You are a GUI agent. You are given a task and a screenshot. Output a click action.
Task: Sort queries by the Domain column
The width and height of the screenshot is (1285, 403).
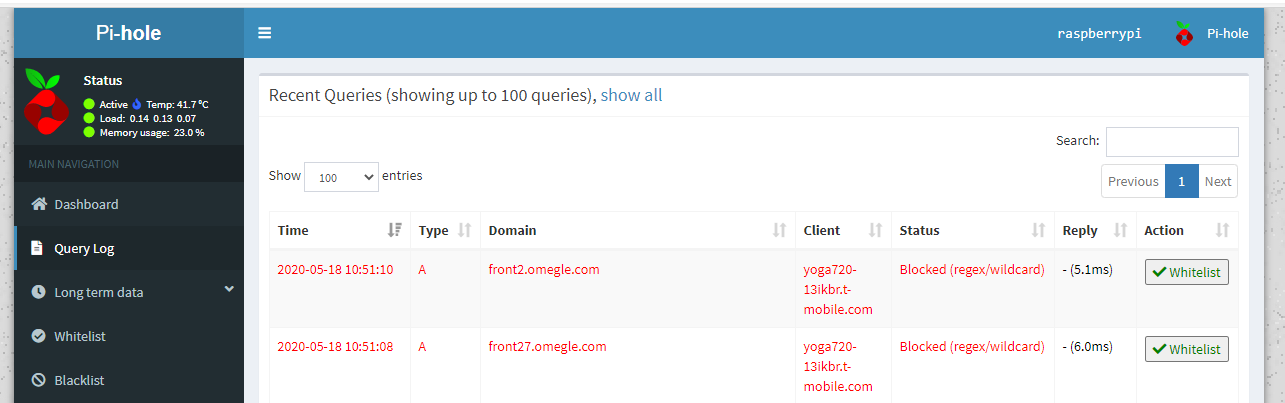(638, 230)
